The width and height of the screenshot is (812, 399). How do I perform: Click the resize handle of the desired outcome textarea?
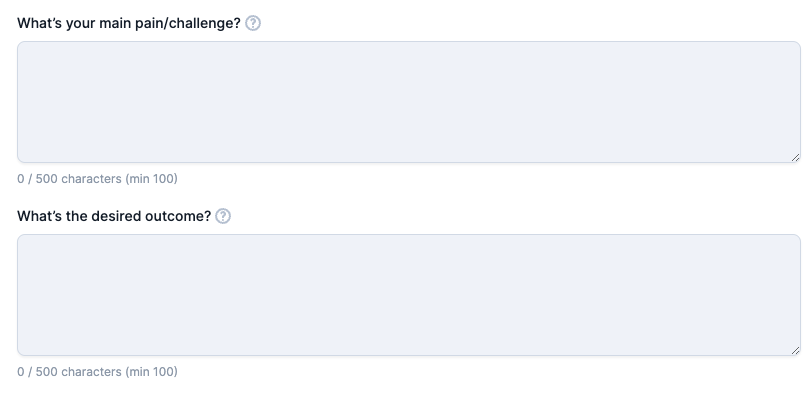[x=795, y=350]
